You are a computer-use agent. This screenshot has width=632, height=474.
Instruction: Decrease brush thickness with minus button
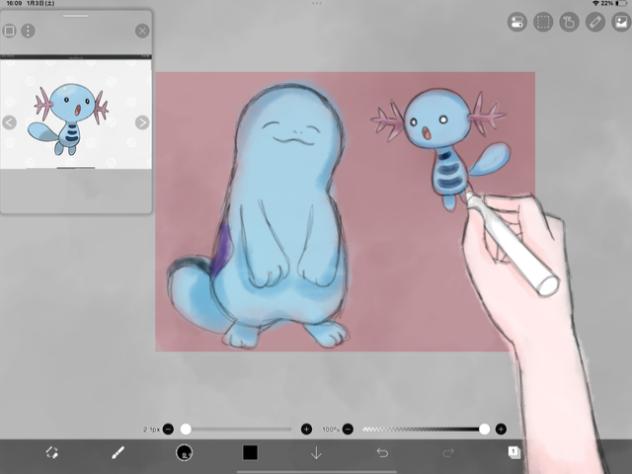[x=168, y=429]
